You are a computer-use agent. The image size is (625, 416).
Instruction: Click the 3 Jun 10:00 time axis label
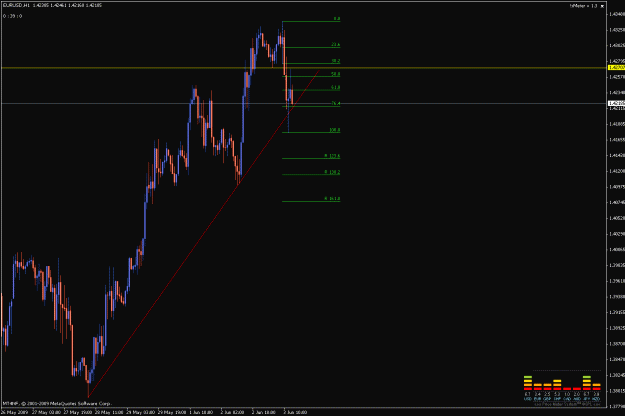[x=295, y=412]
